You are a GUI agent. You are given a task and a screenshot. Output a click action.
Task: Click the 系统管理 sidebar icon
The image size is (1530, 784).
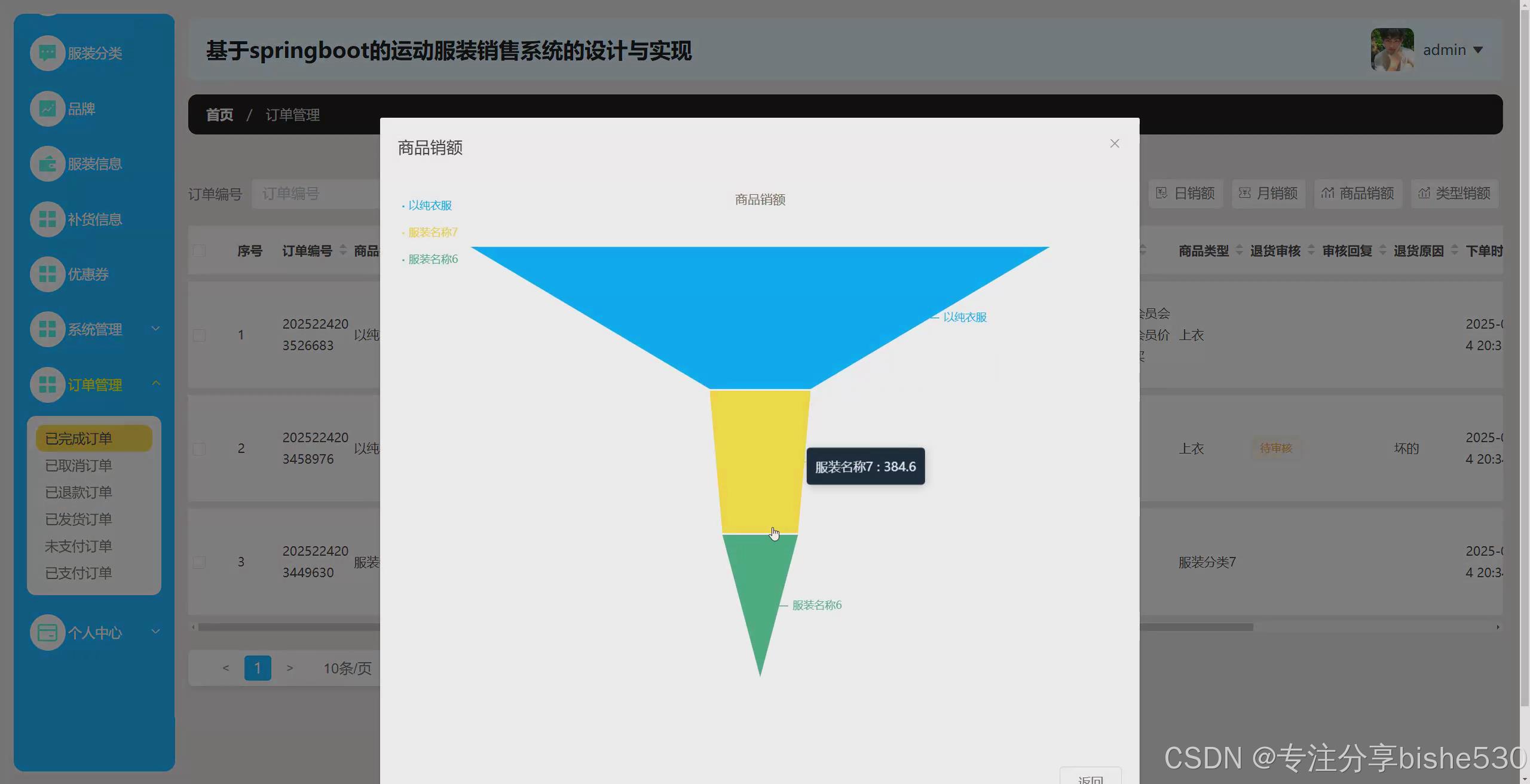47,329
